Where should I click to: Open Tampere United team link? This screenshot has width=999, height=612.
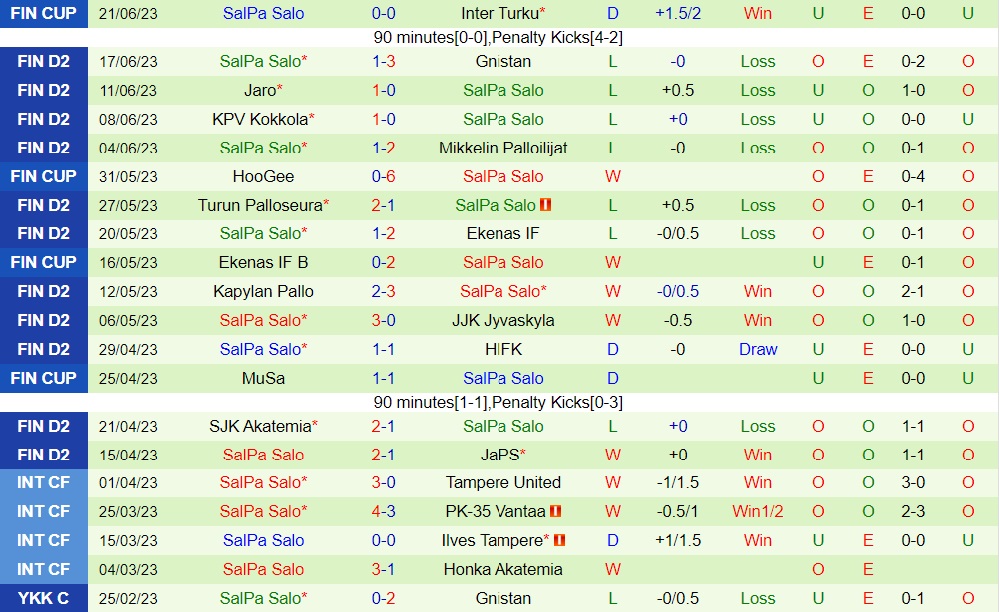tap(502, 482)
